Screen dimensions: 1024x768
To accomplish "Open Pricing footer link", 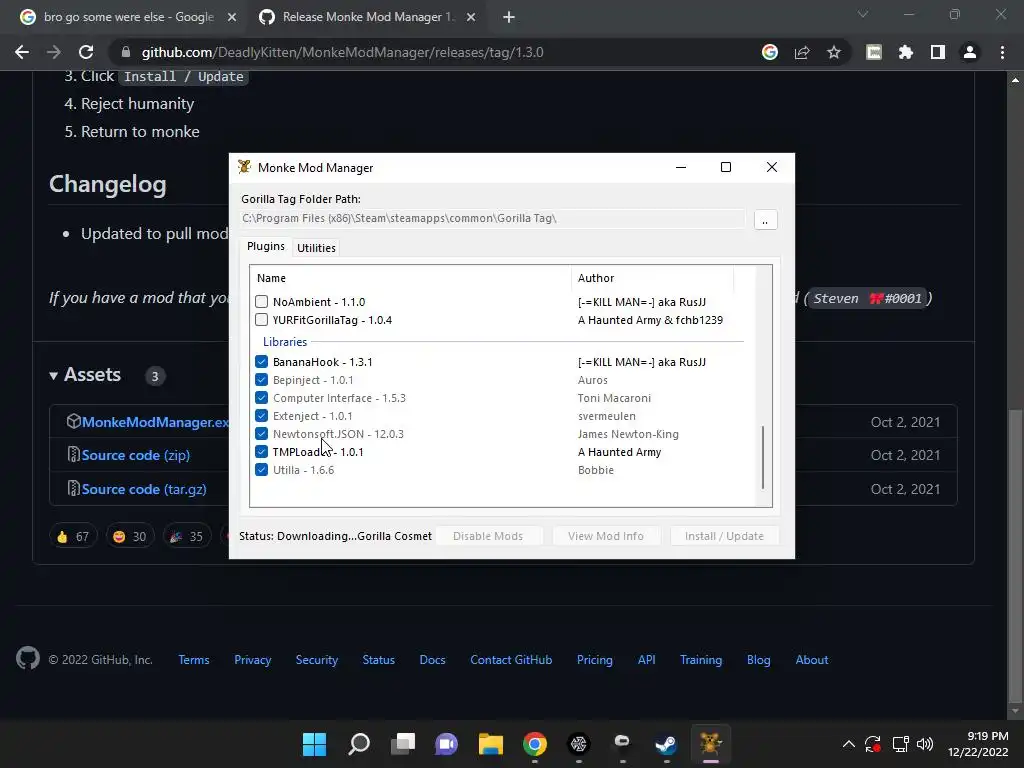I will click(x=594, y=660).
